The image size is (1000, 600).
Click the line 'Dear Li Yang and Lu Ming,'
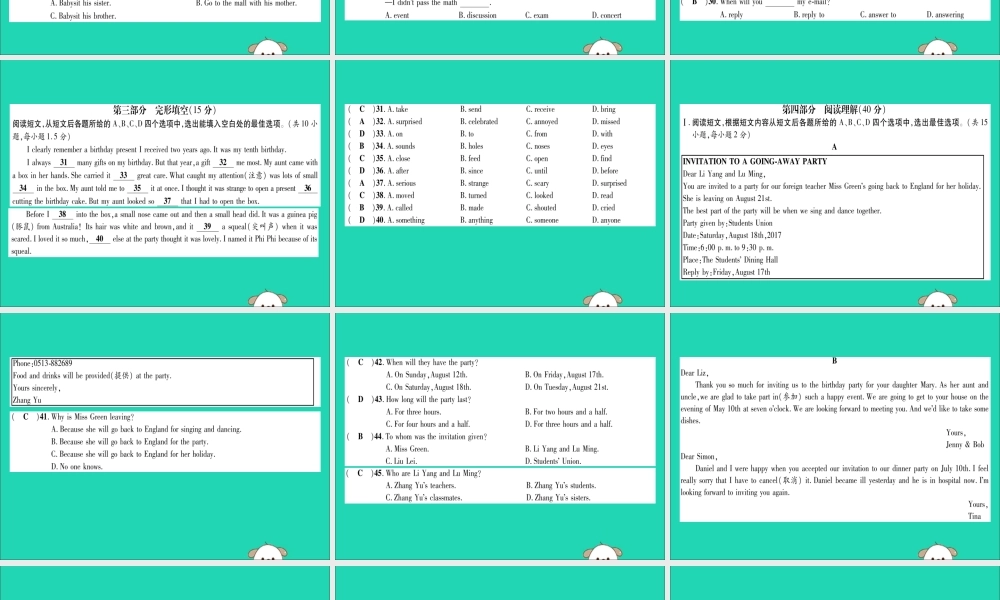[x=723, y=174]
